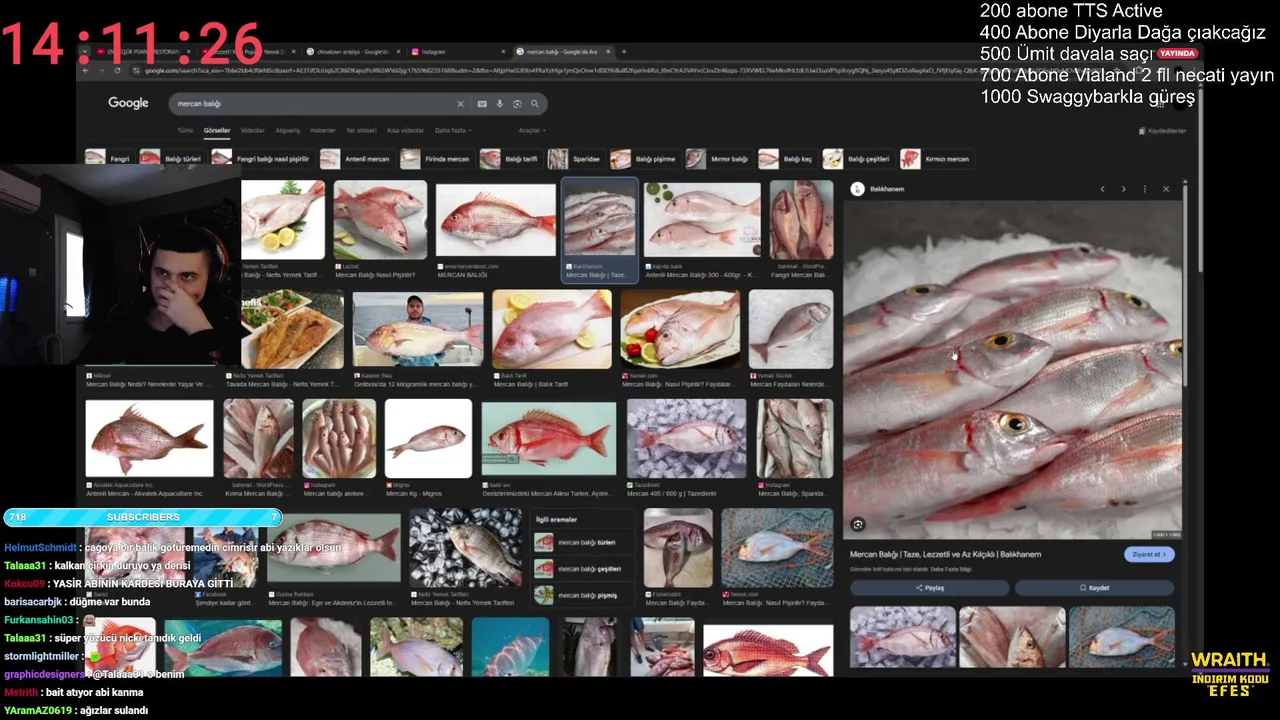Open related thumbnail of fish on net

click(x=1122, y=637)
